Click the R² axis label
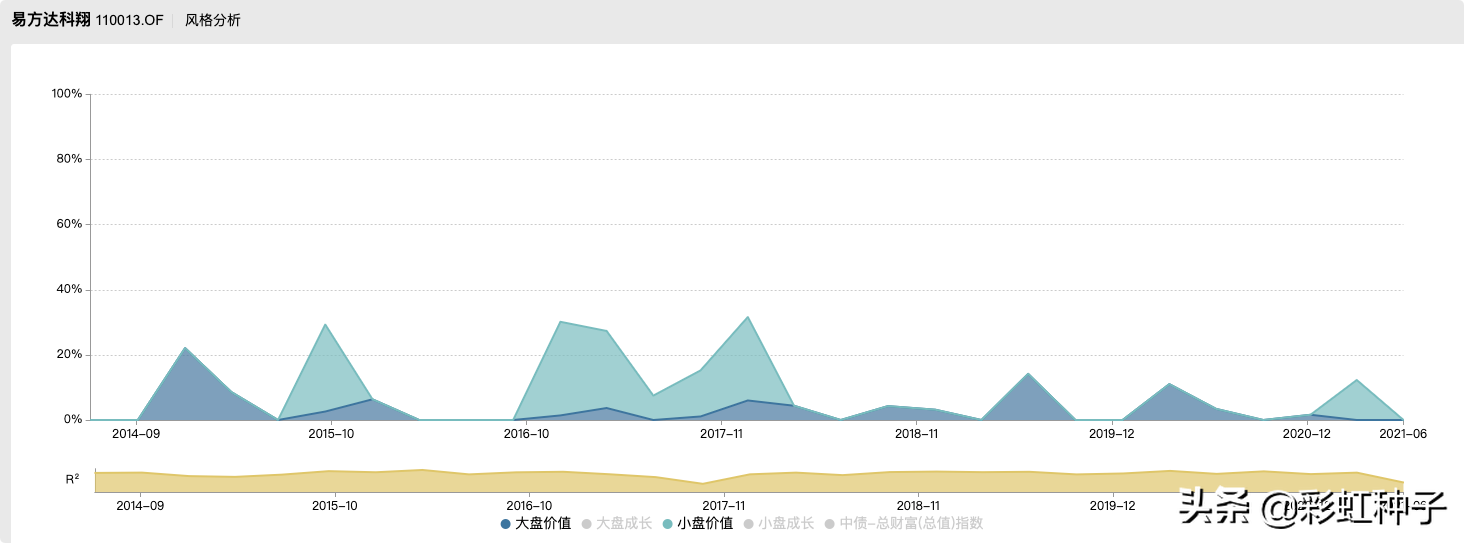1464x543 pixels. (x=72, y=479)
